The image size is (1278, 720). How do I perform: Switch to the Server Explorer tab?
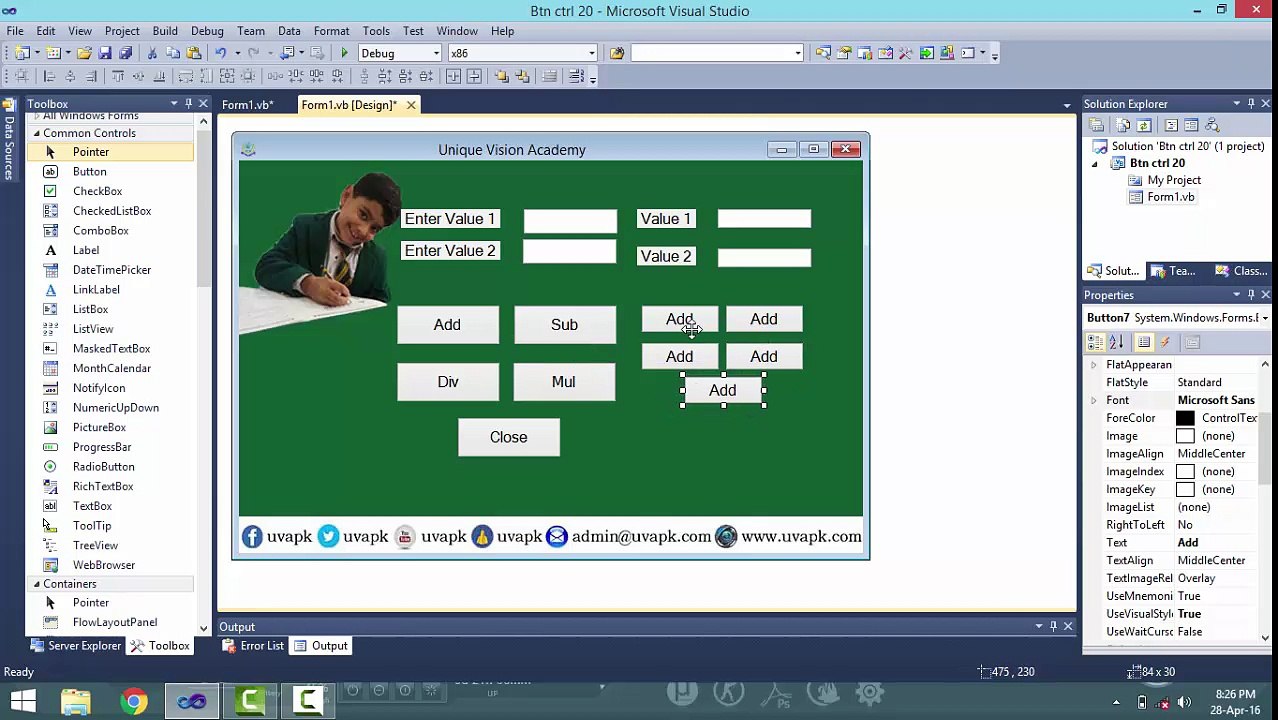pyautogui.click(x=75, y=646)
